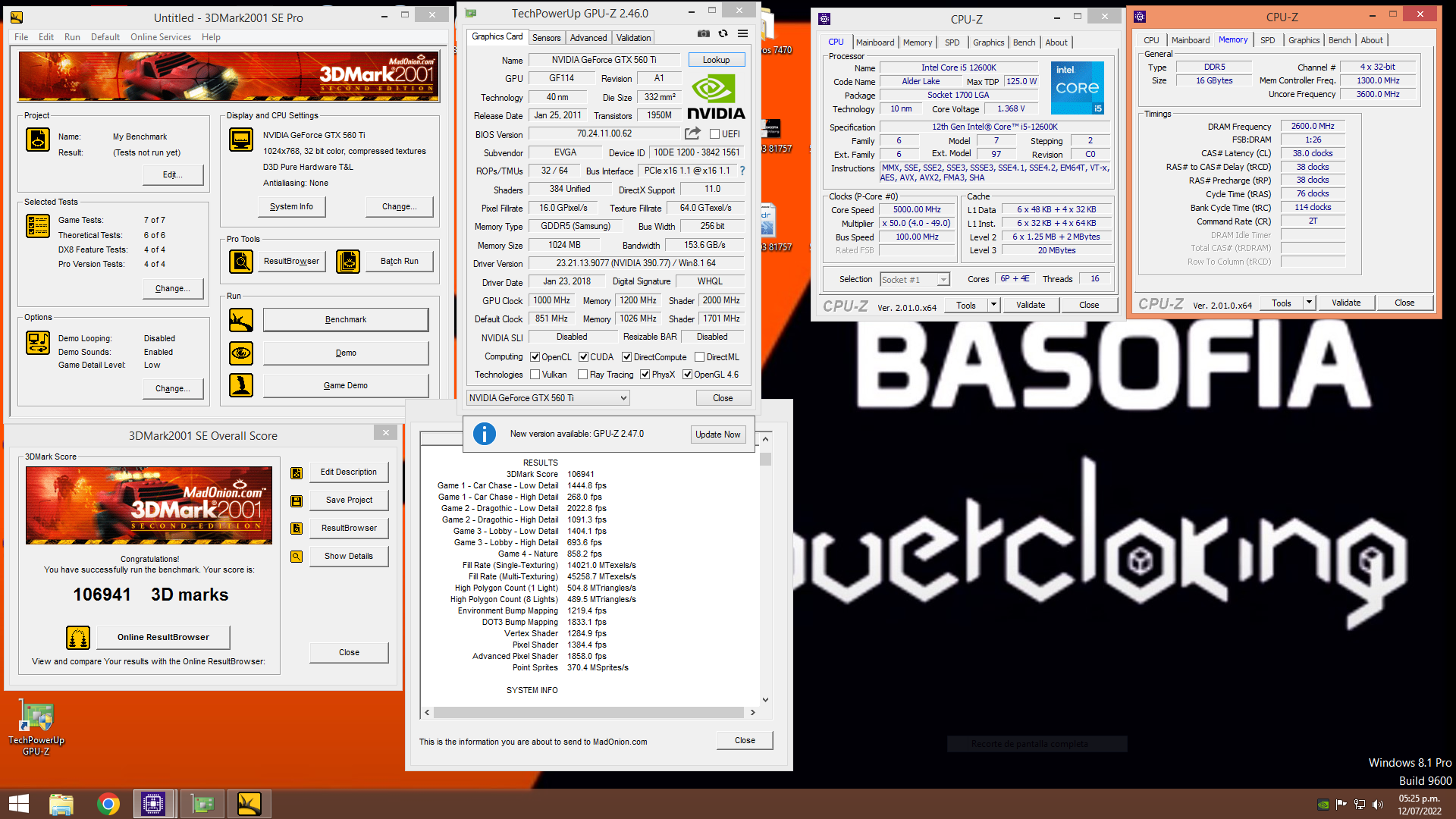Click the Project icon in 3DMark2001
1456x819 pixels.
tap(38, 140)
